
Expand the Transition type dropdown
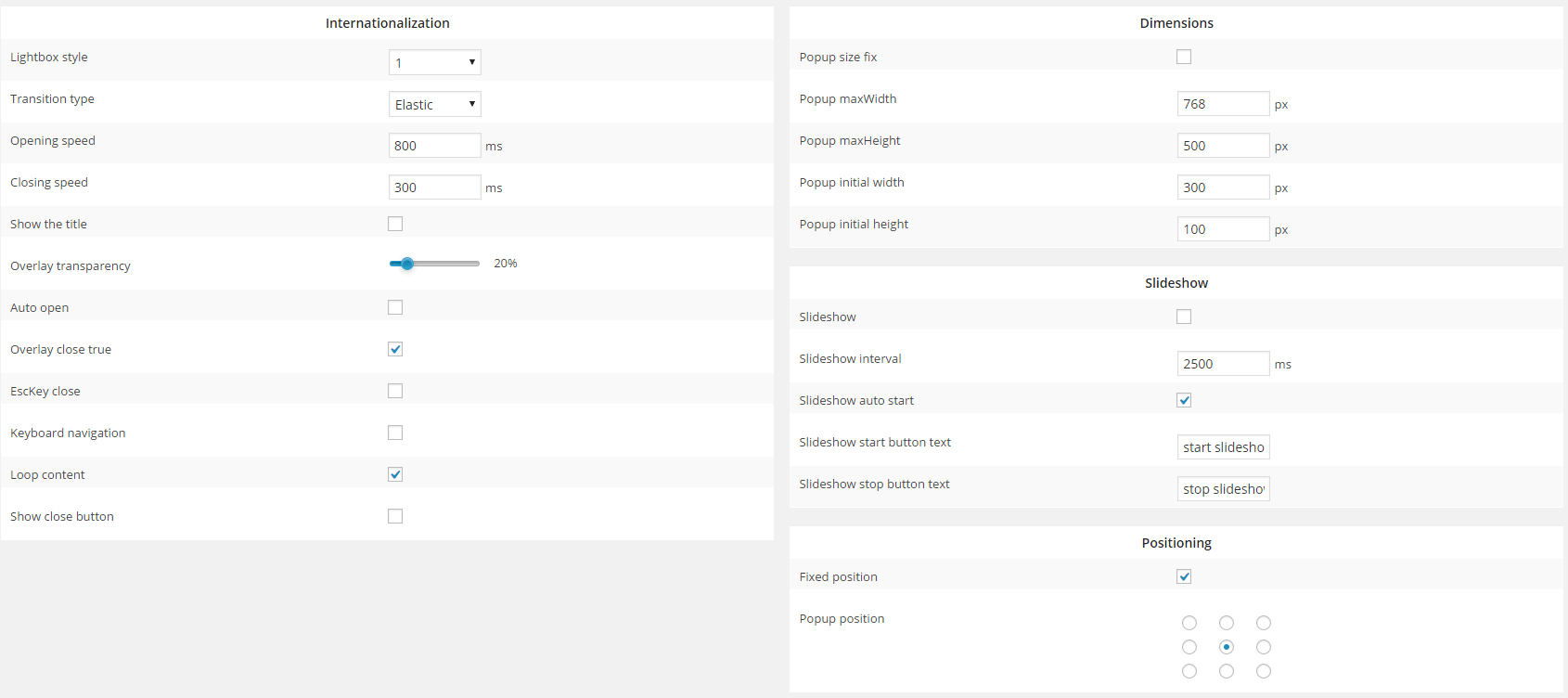click(x=434, y=104)
